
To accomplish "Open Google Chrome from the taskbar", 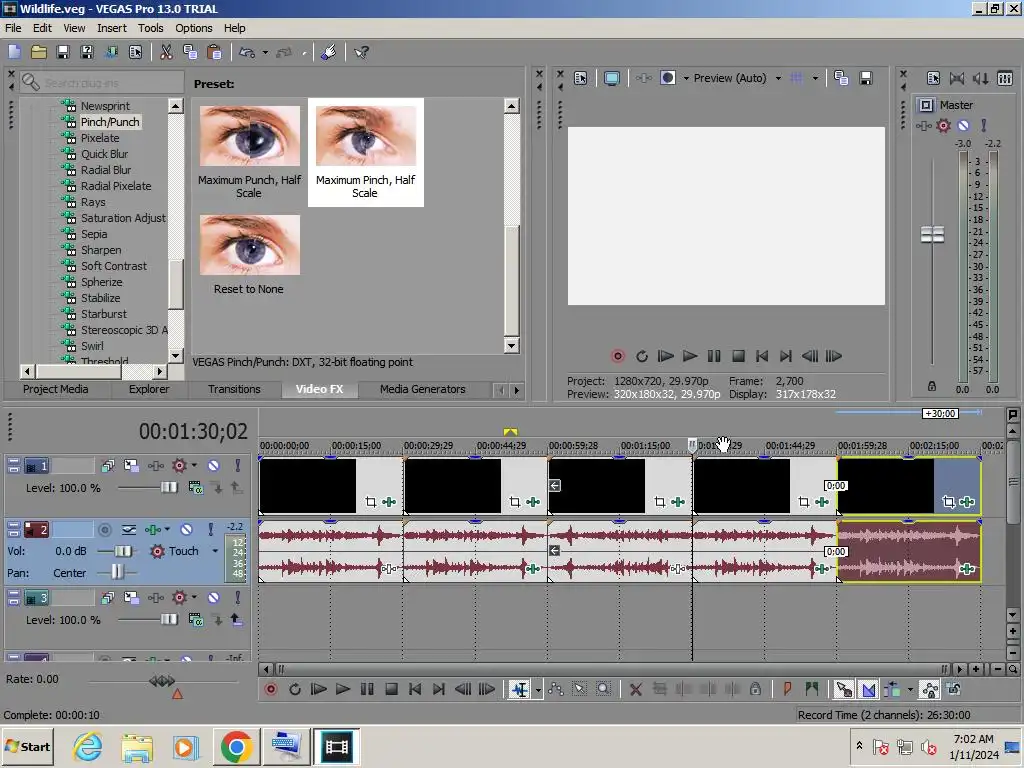I will pos(236,746).
